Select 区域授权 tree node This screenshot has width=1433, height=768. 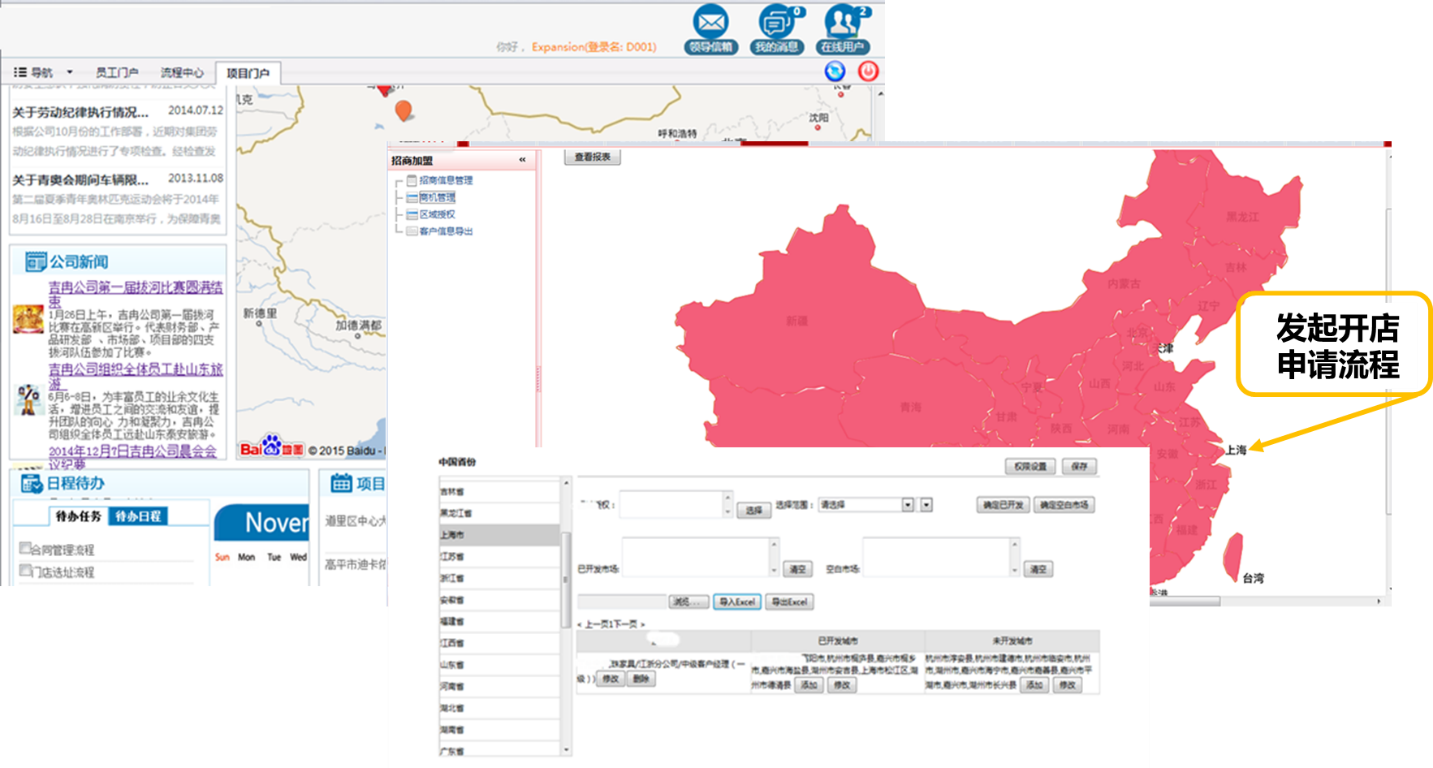coord(437,214)
